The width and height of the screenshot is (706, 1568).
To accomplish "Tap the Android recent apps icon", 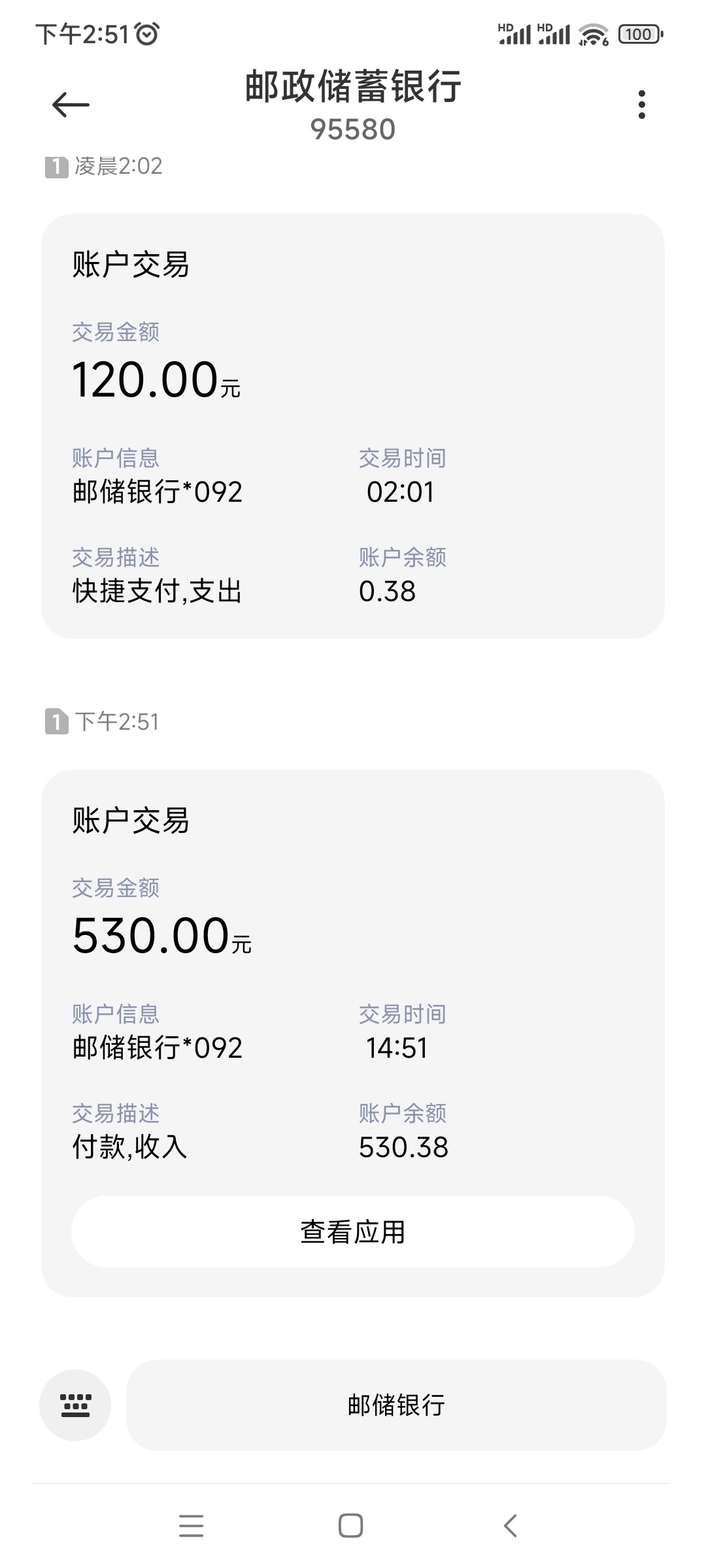I will click(x=191, y=1526).
